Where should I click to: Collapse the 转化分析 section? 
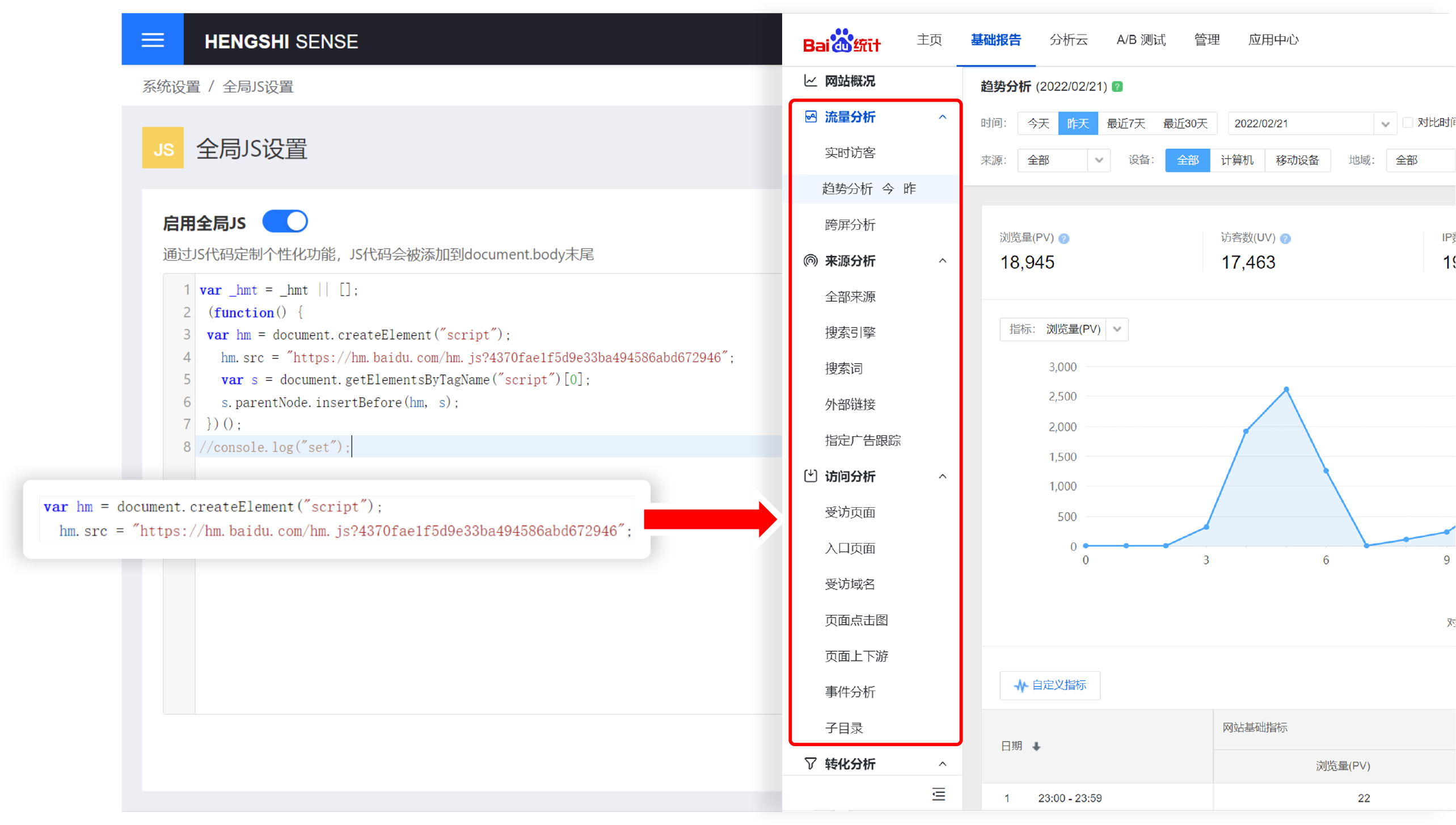(943, 764)
